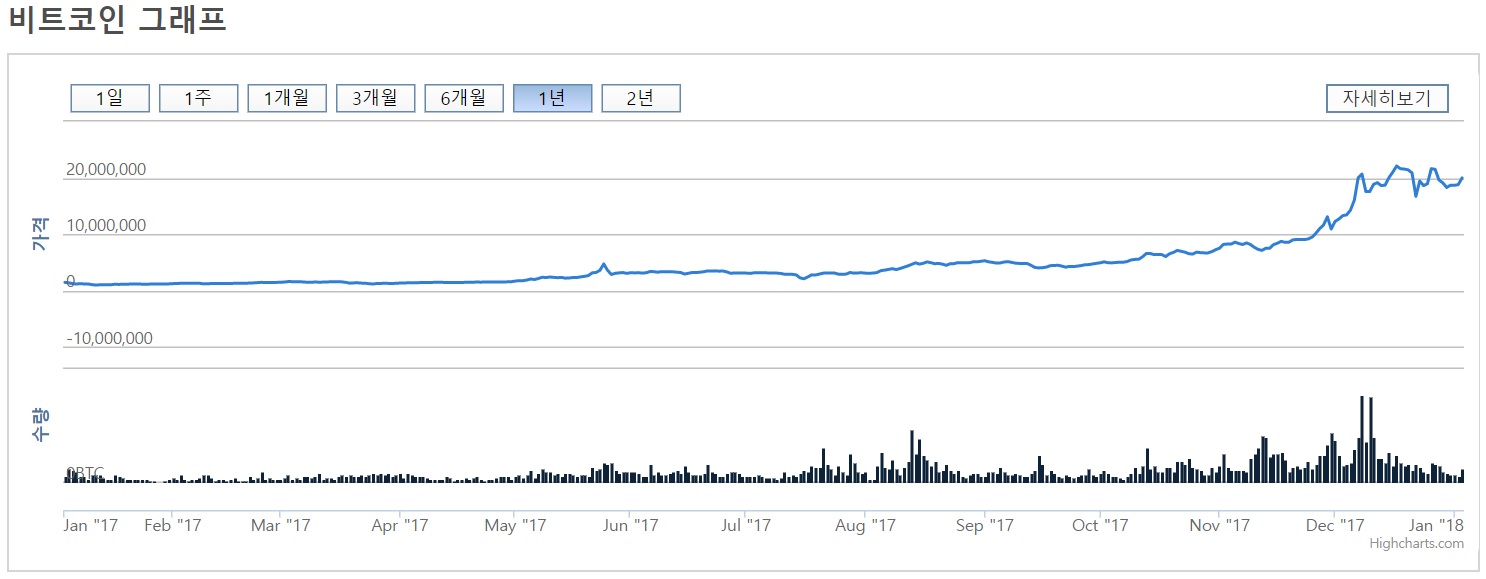Click the 20,000,000 price axis label
1486x579 pixels.
click(106, 170)
